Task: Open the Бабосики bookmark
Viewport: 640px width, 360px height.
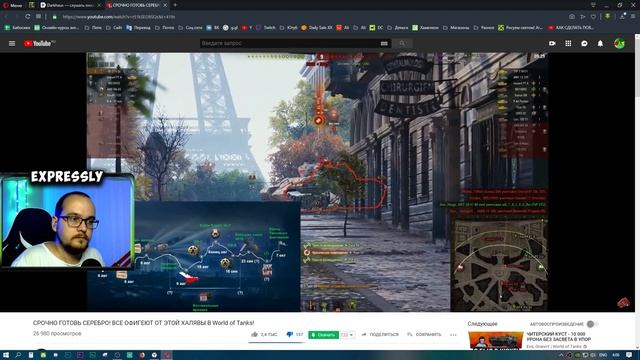Action: tap(17, 28)
